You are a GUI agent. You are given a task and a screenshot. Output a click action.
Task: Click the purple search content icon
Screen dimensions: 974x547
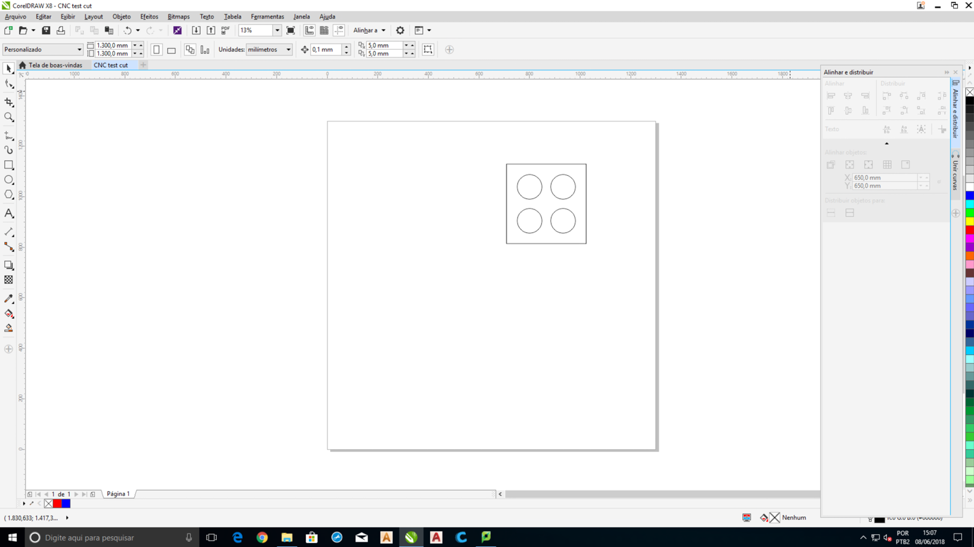coord(178,30)
